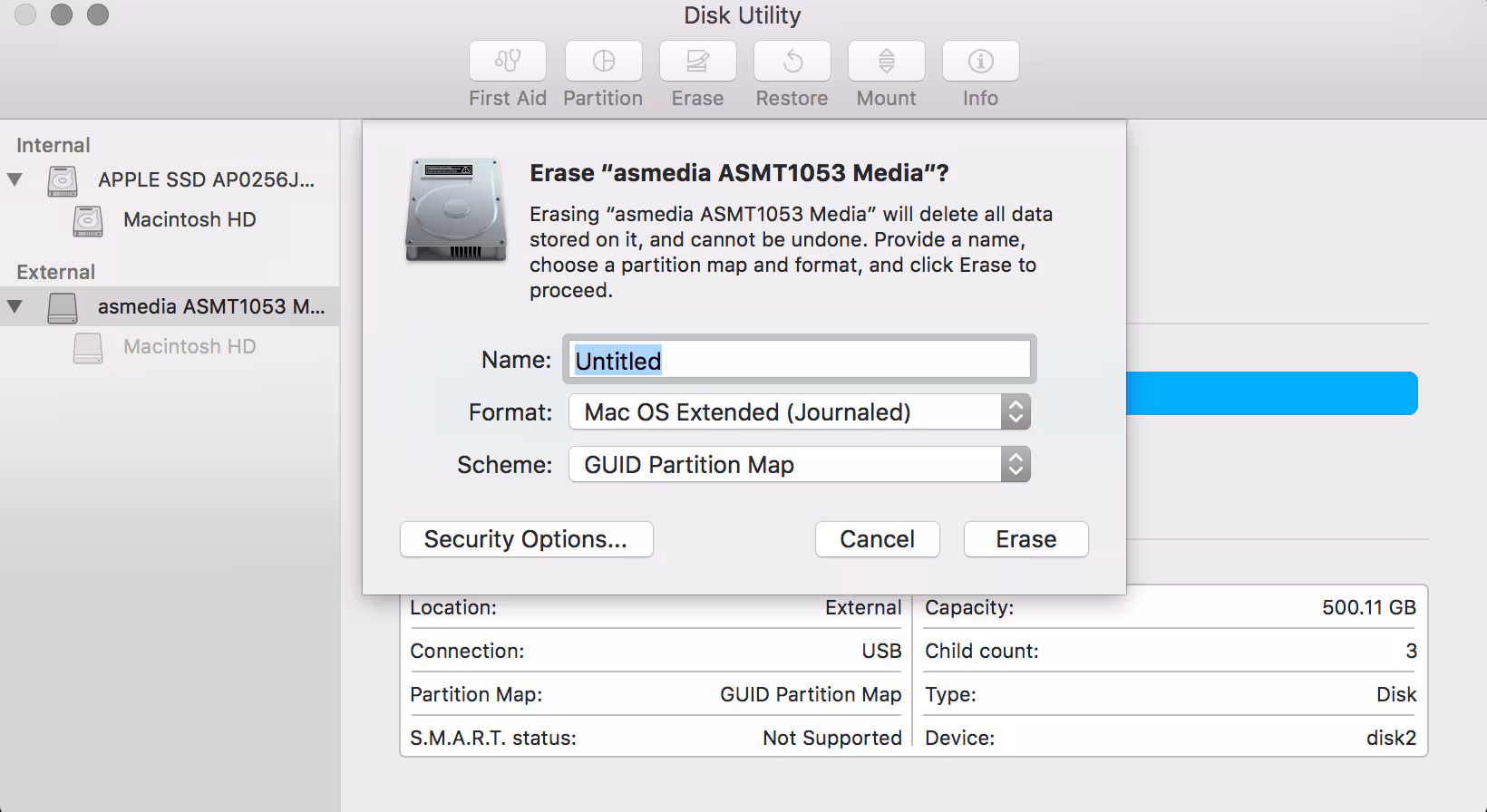1487x812 pixels.
Task: Click the asmedia external drive icon
Action: pyautogui.click(x=63, y=307)
